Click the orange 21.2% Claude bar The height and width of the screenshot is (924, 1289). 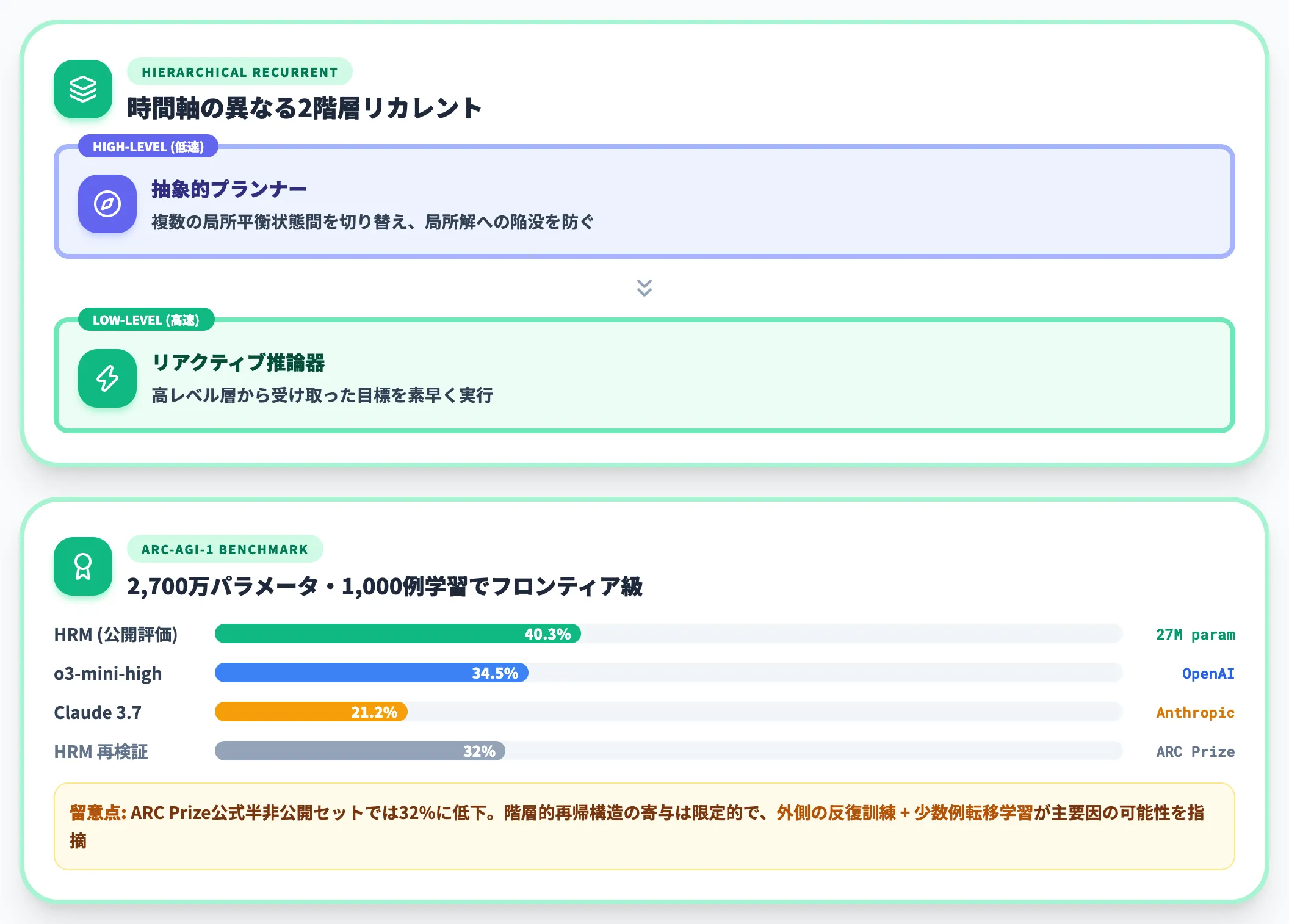[311, 712]
